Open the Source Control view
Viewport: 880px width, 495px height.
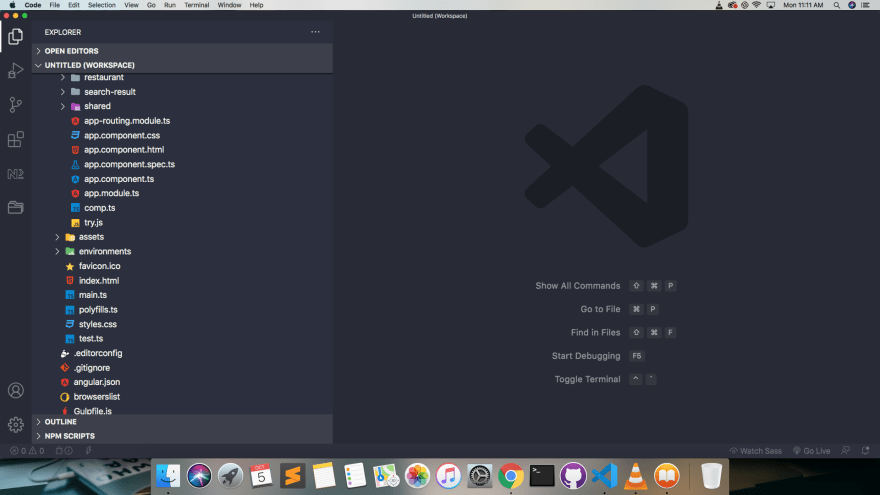click(x=16, y=105)
